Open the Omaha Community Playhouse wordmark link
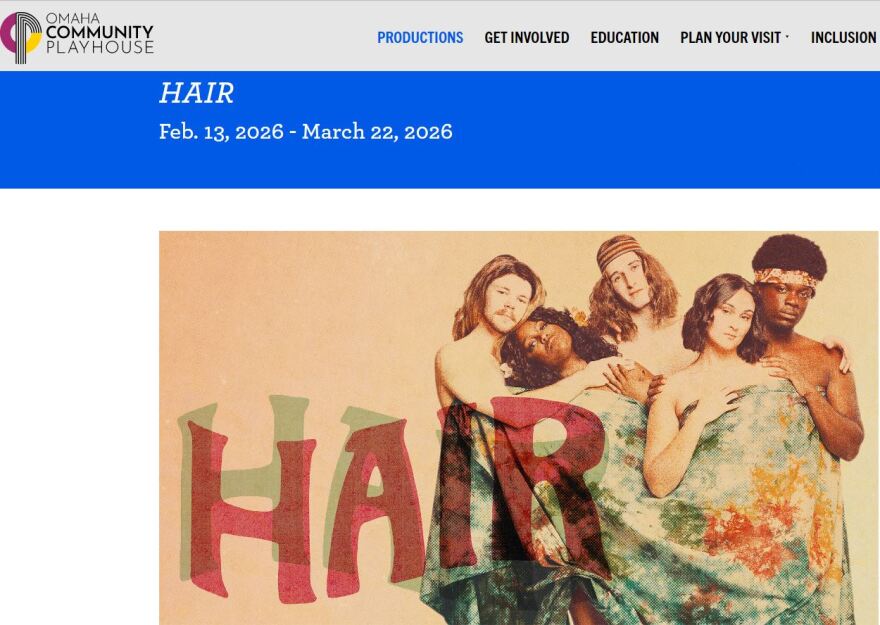 99,34
